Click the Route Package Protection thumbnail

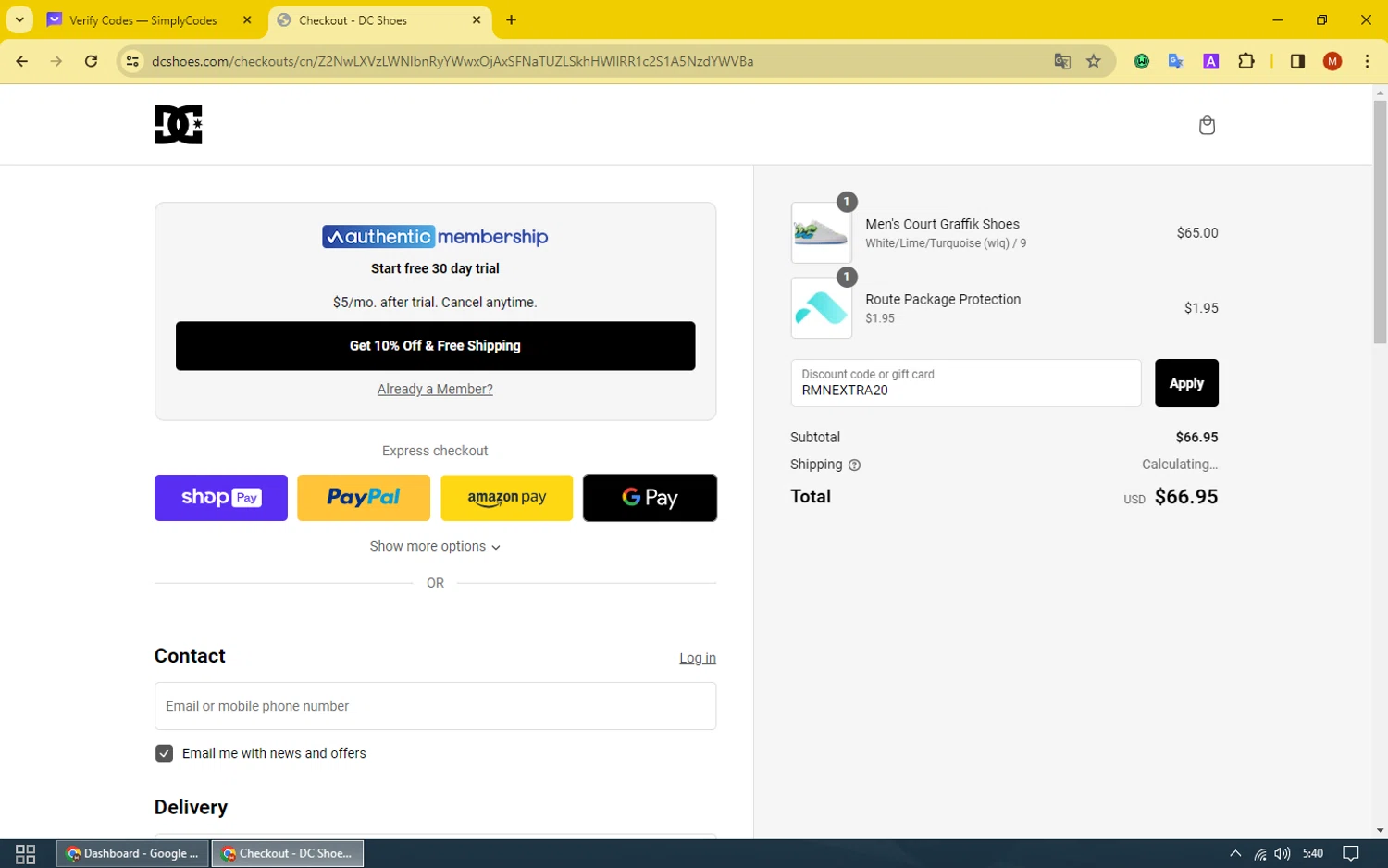(x=821, y=307)
